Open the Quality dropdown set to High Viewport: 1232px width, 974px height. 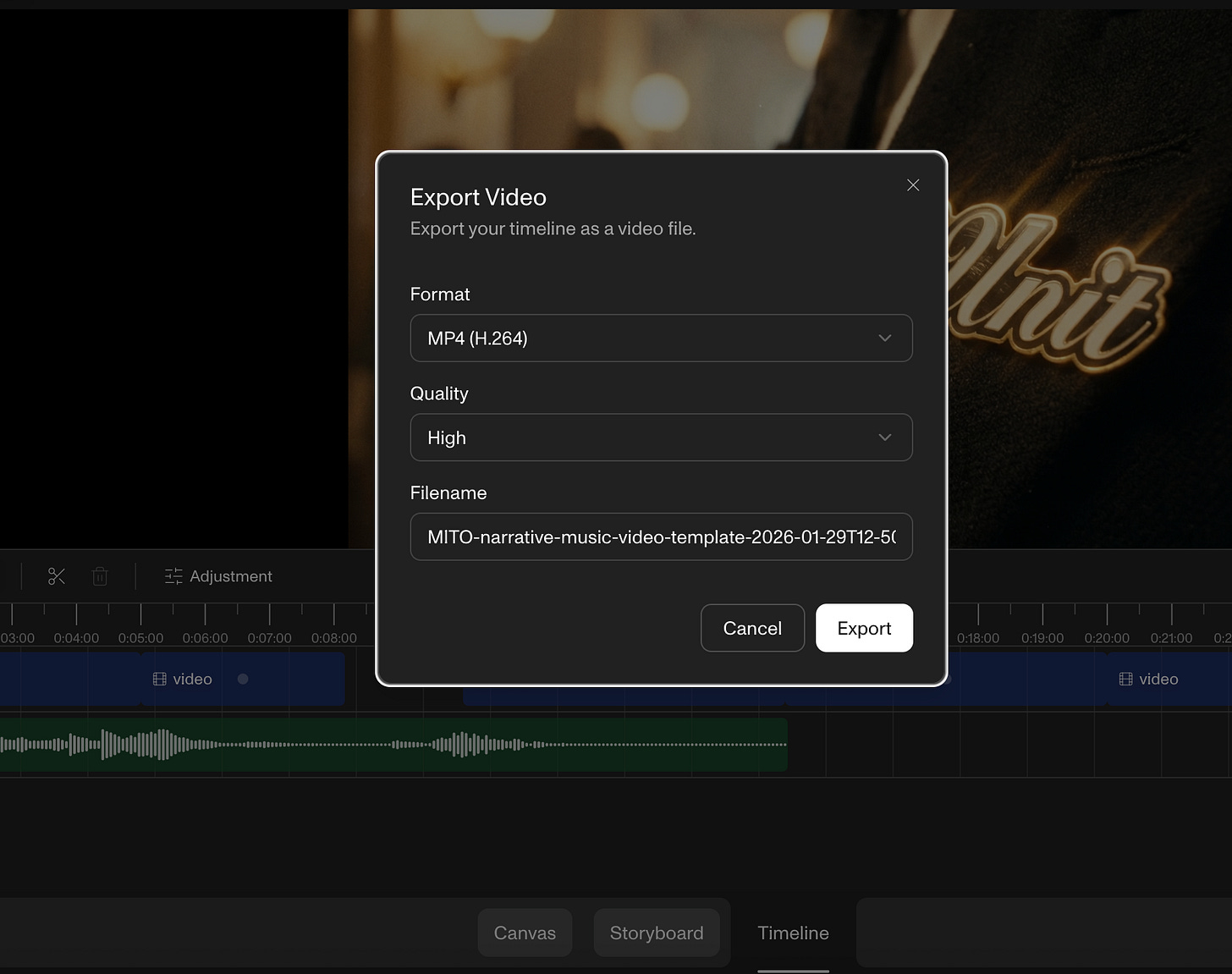[661, 437]
